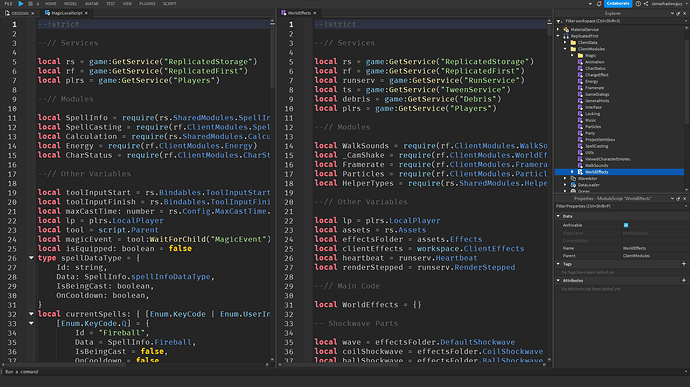
Task: Collapse the currentSpells table fold arrow
Action: [31, 314]
